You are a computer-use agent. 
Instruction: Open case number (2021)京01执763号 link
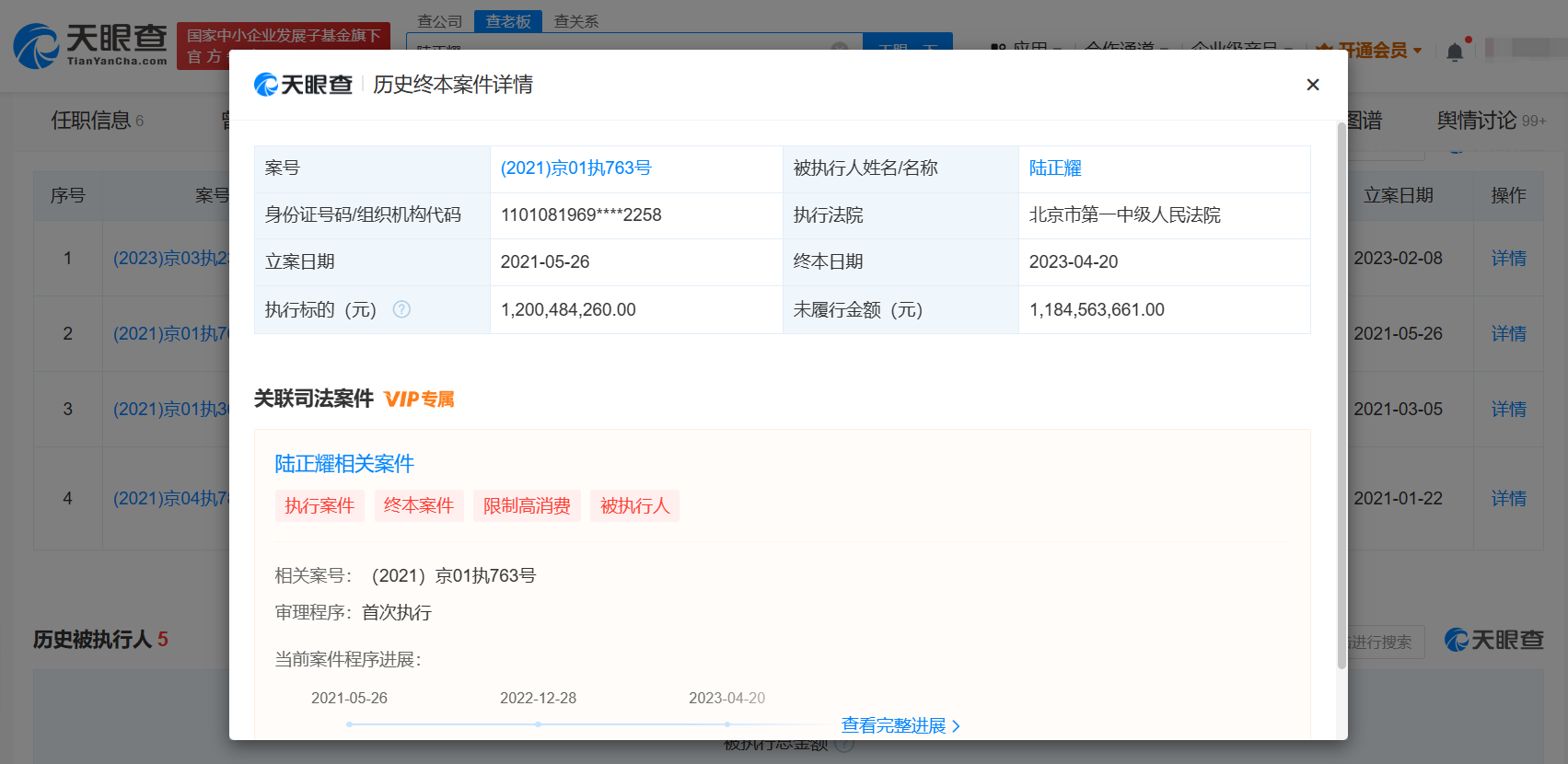pyautogui.click(x=575, y=168)
